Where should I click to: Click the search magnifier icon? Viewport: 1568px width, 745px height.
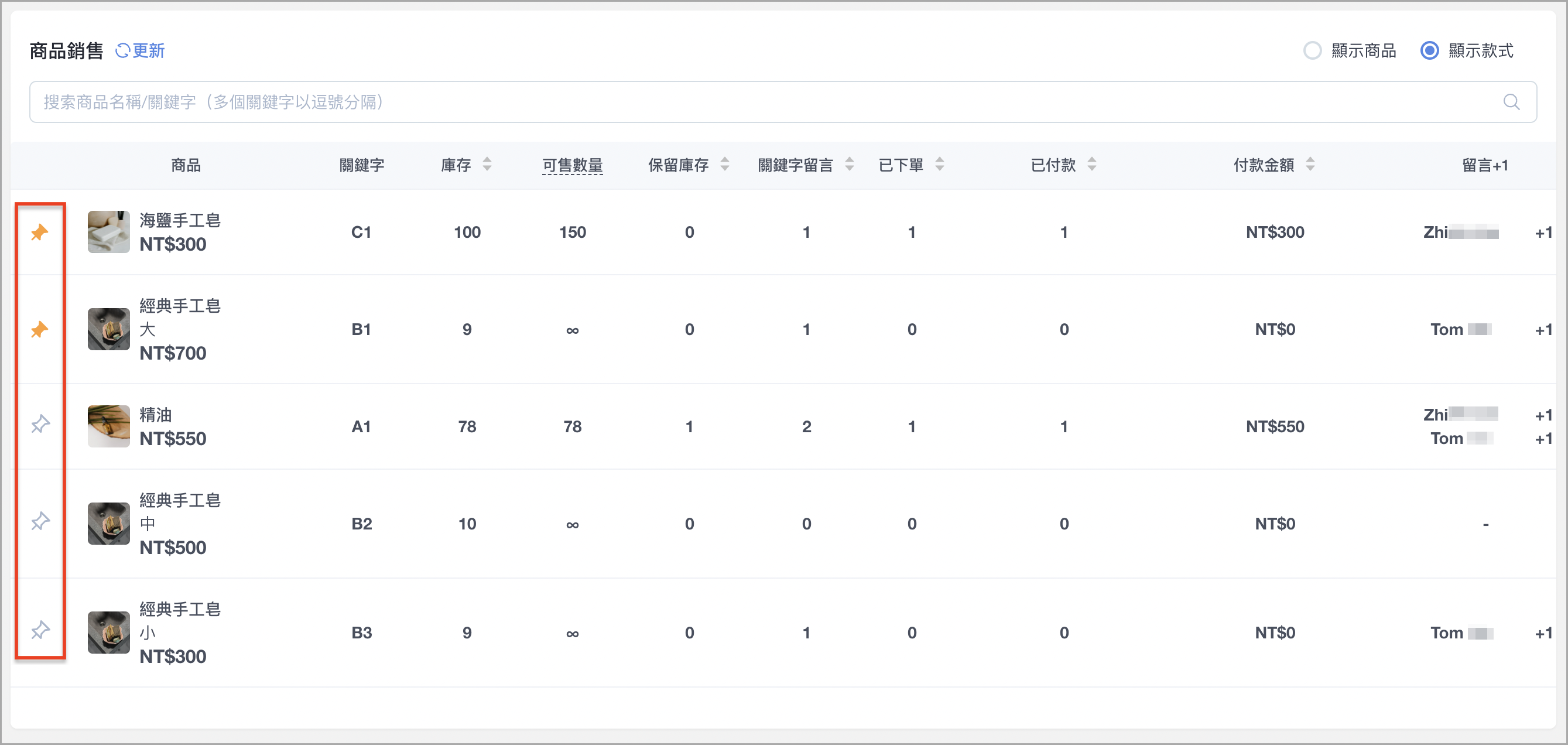(1511, 102)
